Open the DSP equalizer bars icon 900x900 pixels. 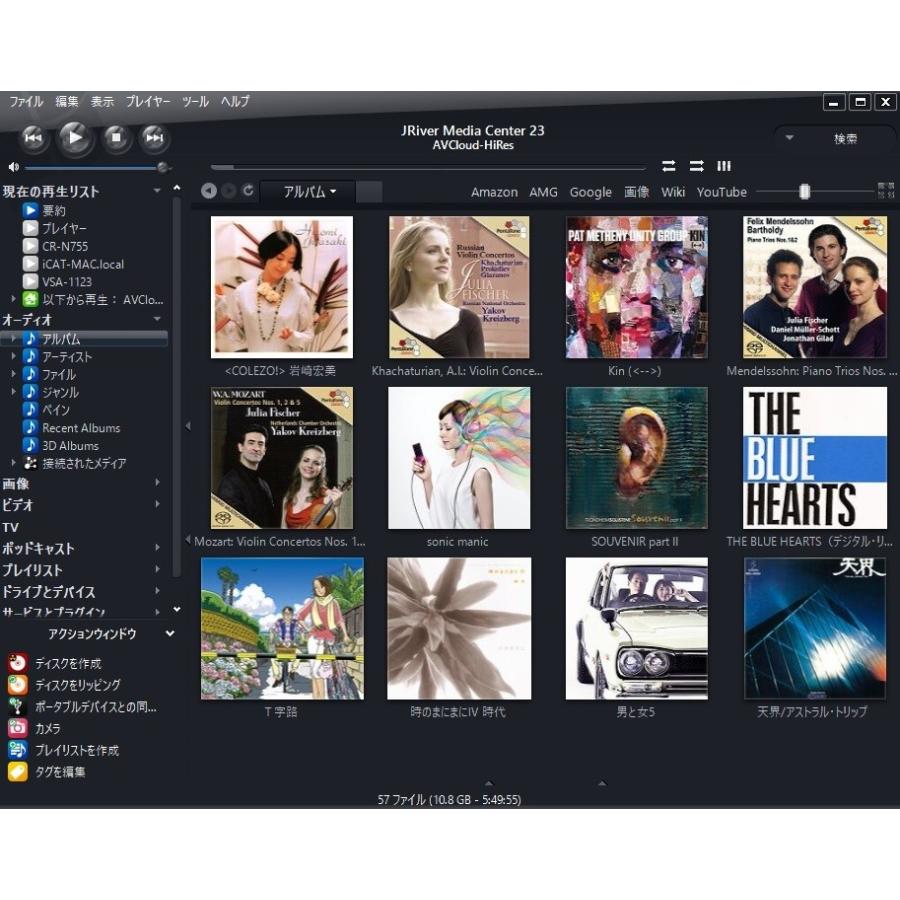point(724,166)
